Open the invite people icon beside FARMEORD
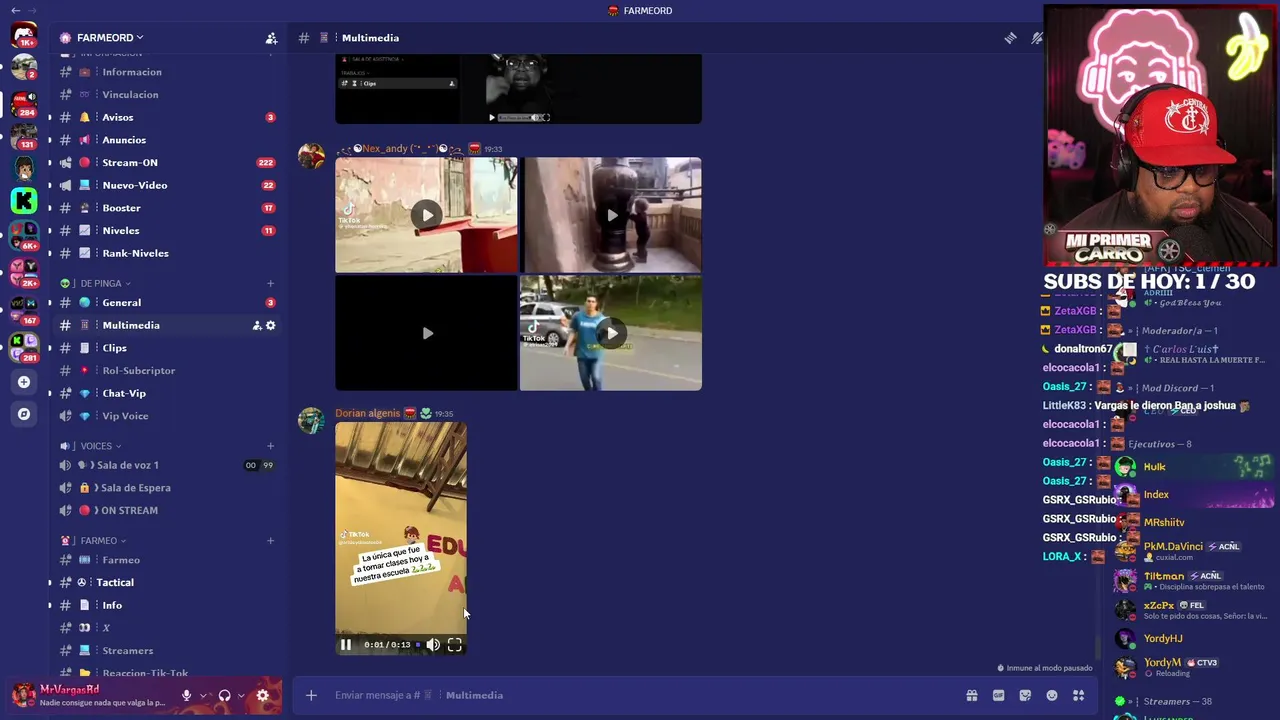The height and width of the screenshot is (720, 1280). click(271, 38)
